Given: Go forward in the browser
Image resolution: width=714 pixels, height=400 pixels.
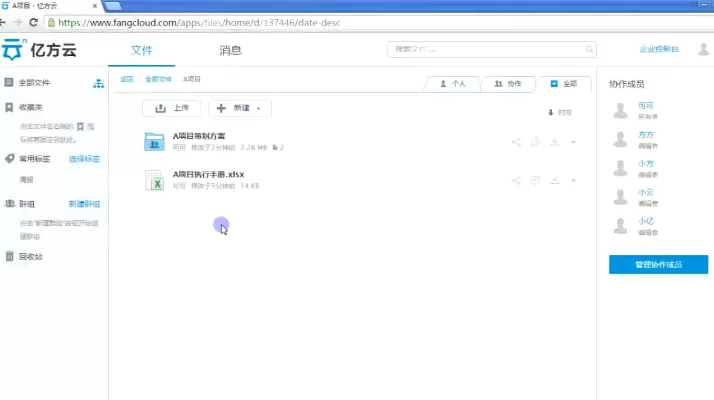Looking at the screenshot, I should (x=17, y=22).
